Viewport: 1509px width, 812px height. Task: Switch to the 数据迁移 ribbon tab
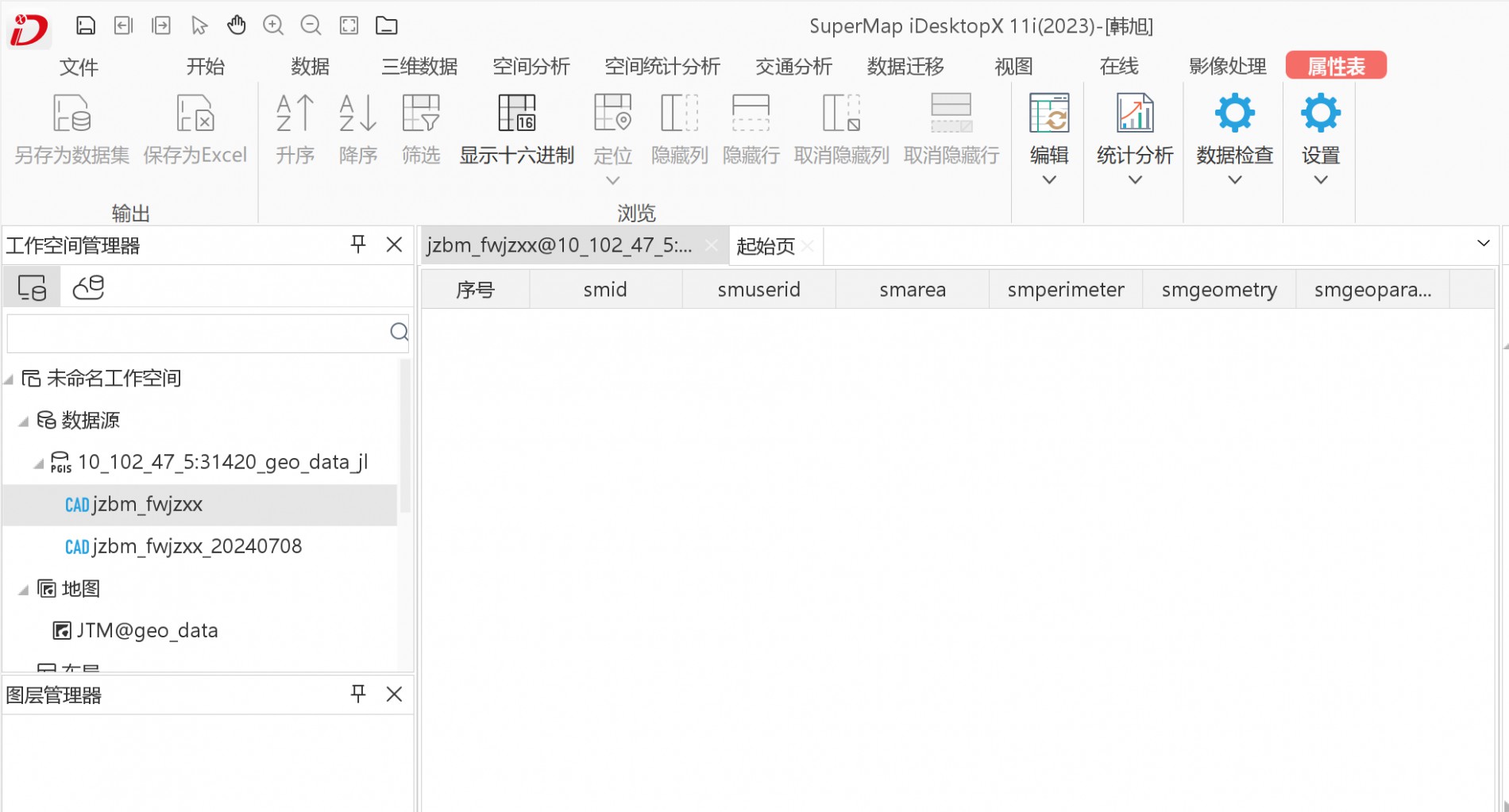tap(906, 67)
